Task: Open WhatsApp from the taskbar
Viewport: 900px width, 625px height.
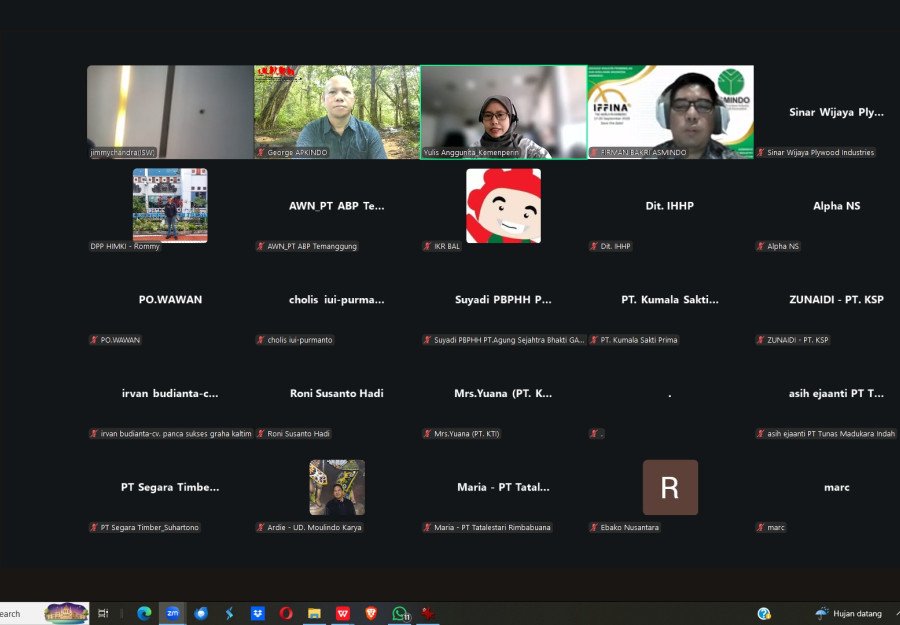Action: (400, 613)
